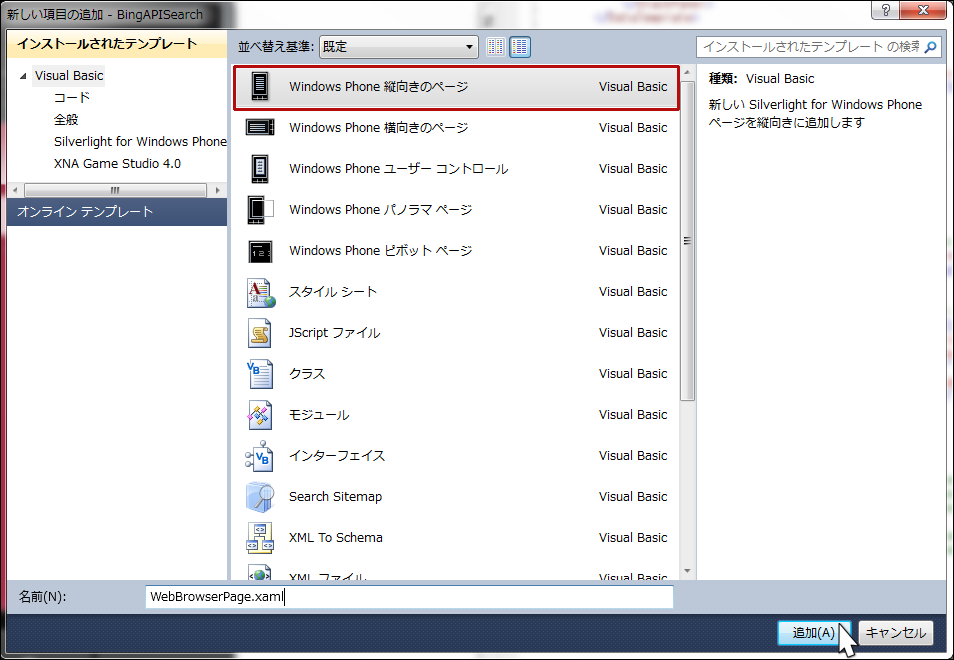
Task: Select XNA Game Studio 4.0 category
Action: coord(117,163)
